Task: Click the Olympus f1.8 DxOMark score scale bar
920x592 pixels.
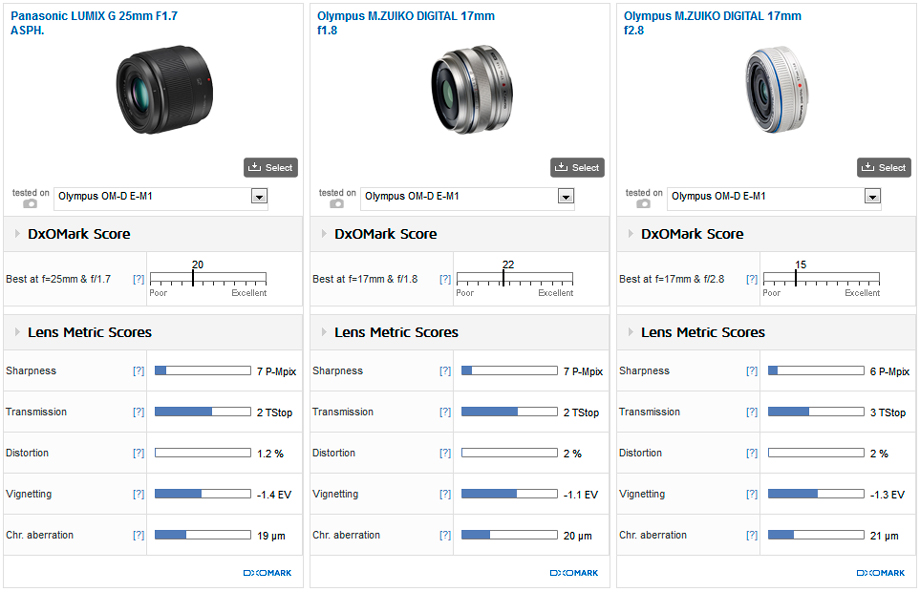Action: (514, 278)
